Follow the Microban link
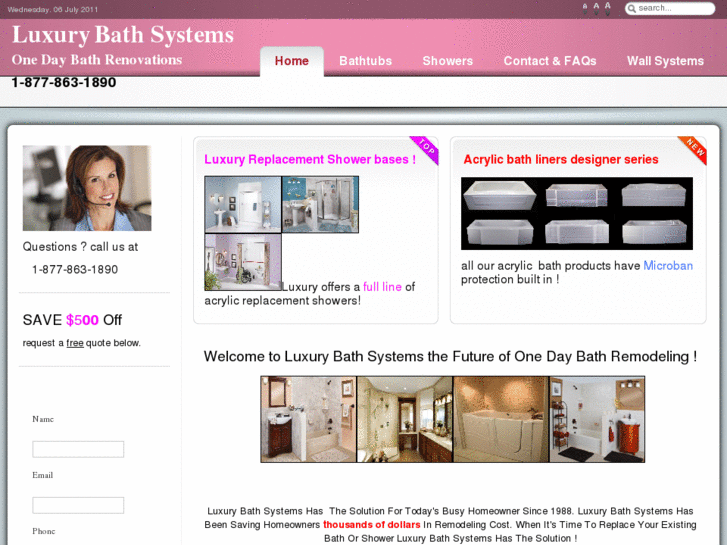This screenshot has width=727, height=545. tap(668, 266)
